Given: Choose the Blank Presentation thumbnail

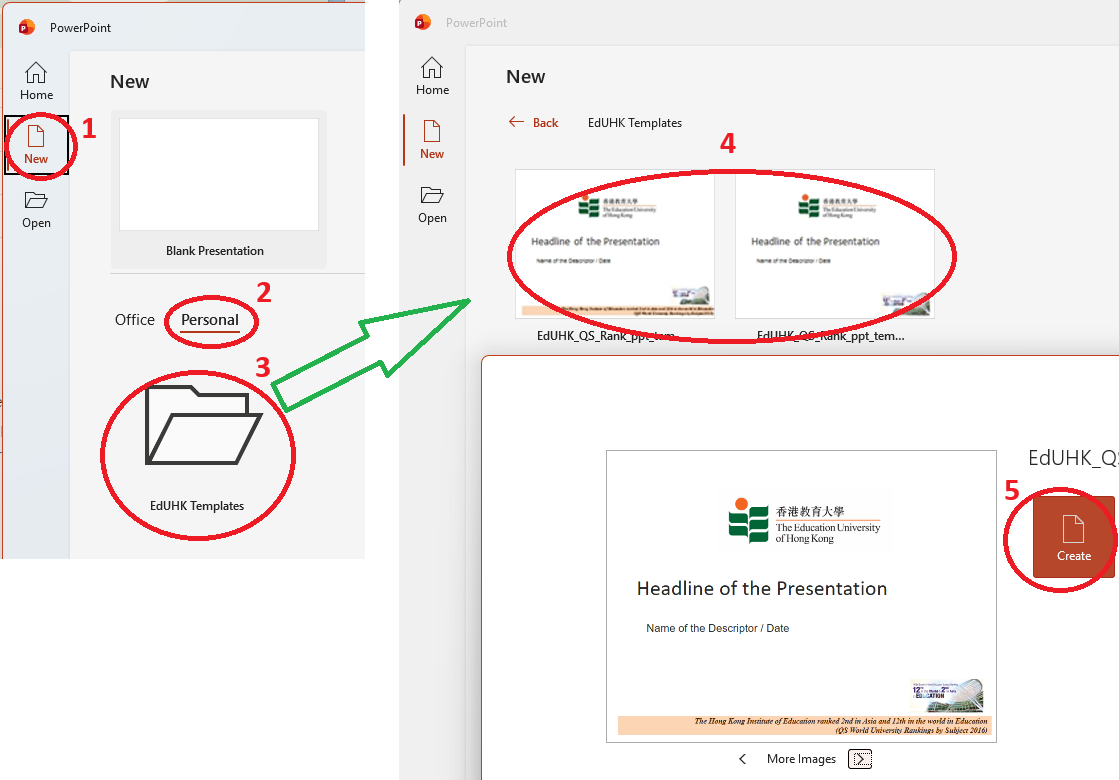Looking at the screenshot, I should pyautogui.click(x=218, y=175).
